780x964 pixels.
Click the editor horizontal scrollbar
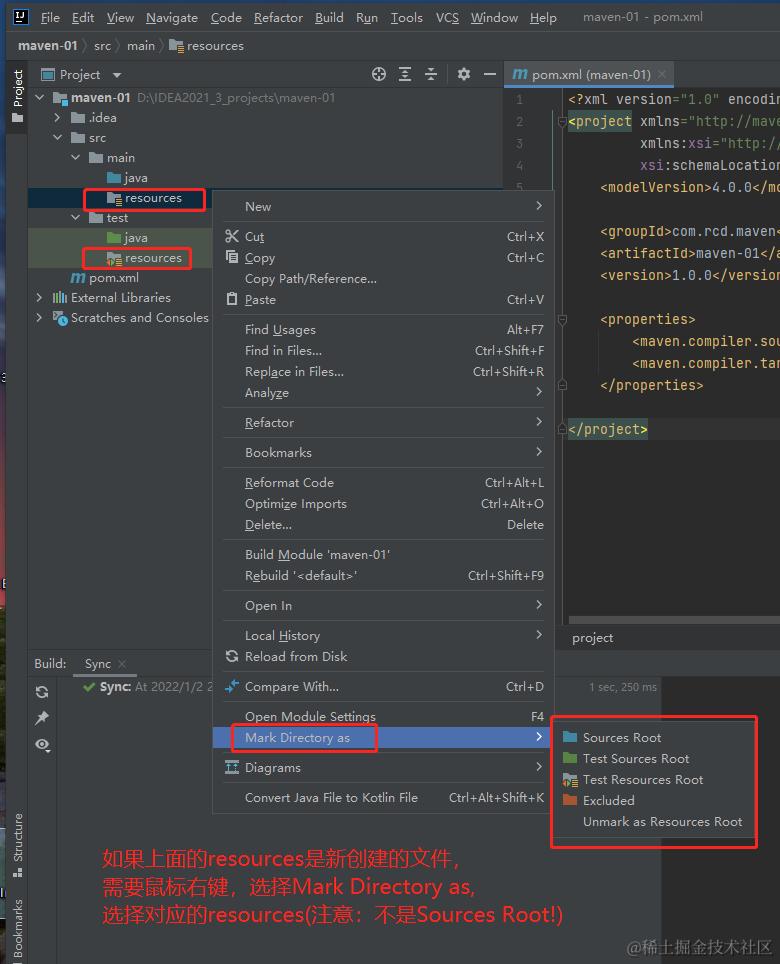click(674, 620)
